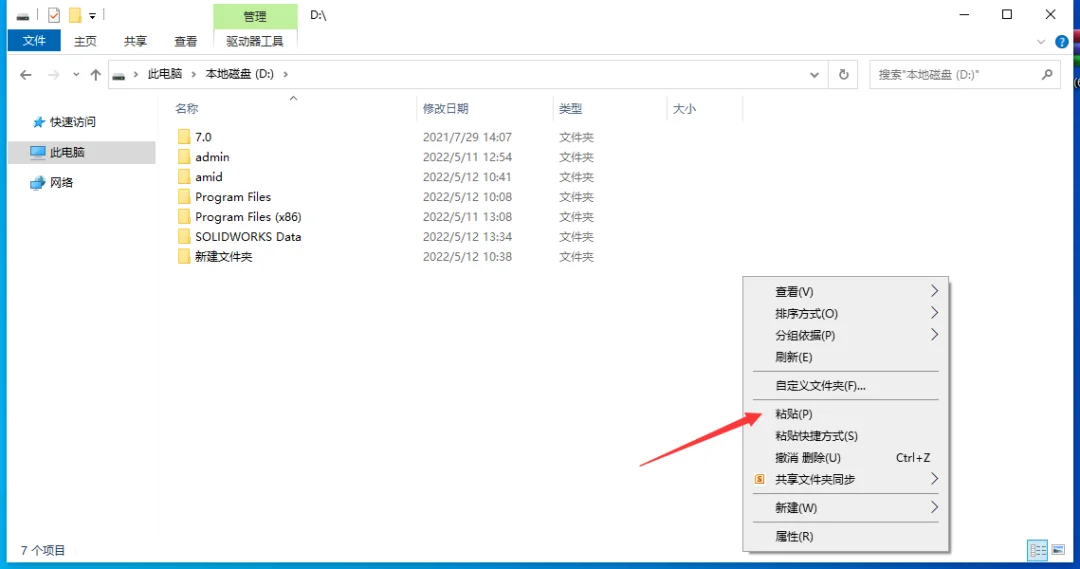Screen dimensions: 1080x569
Task: Select the Program Files (x86) folder icon
Action: click(184, 216)
